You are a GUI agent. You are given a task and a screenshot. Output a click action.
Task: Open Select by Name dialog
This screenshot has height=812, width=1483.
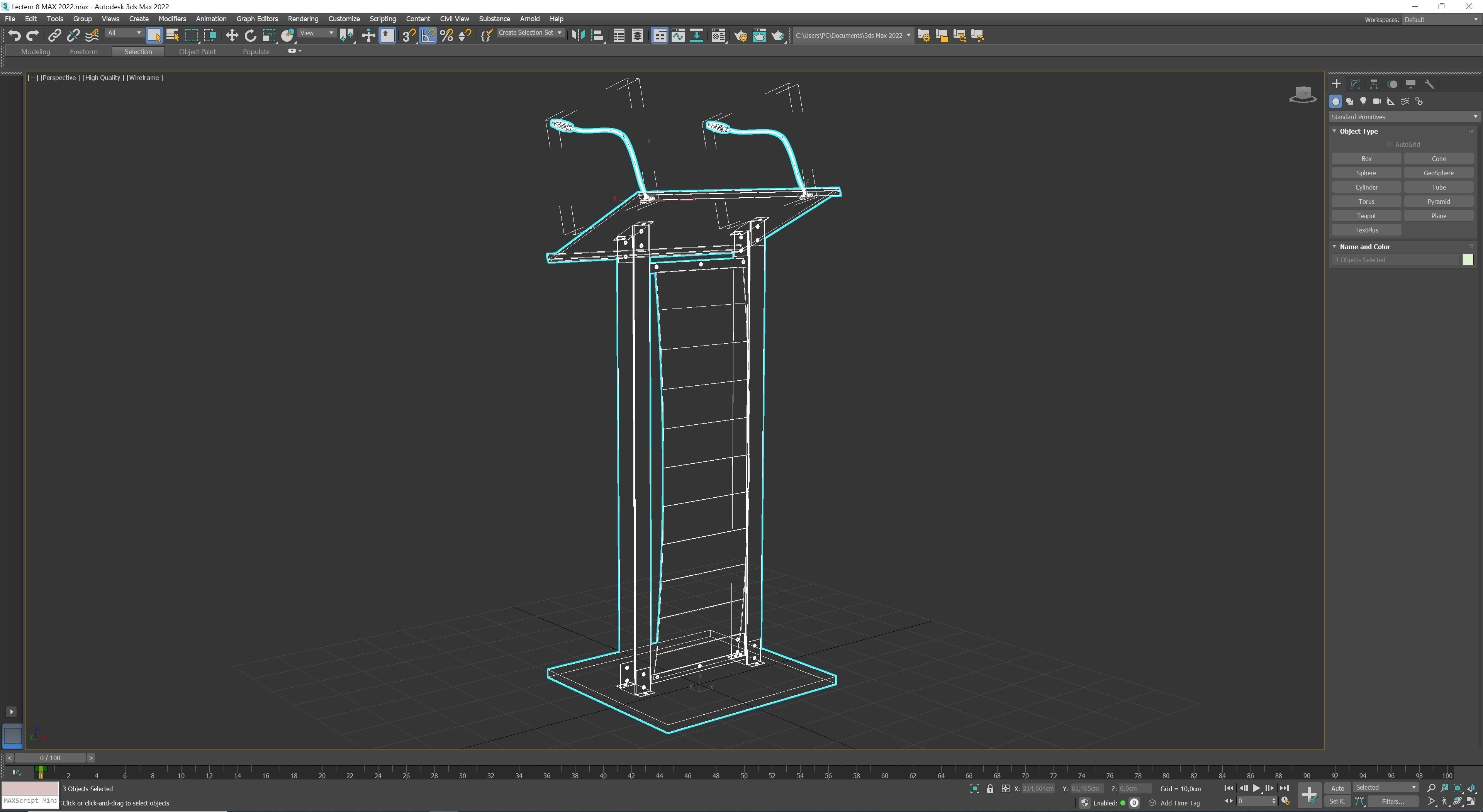click(172, 35)
